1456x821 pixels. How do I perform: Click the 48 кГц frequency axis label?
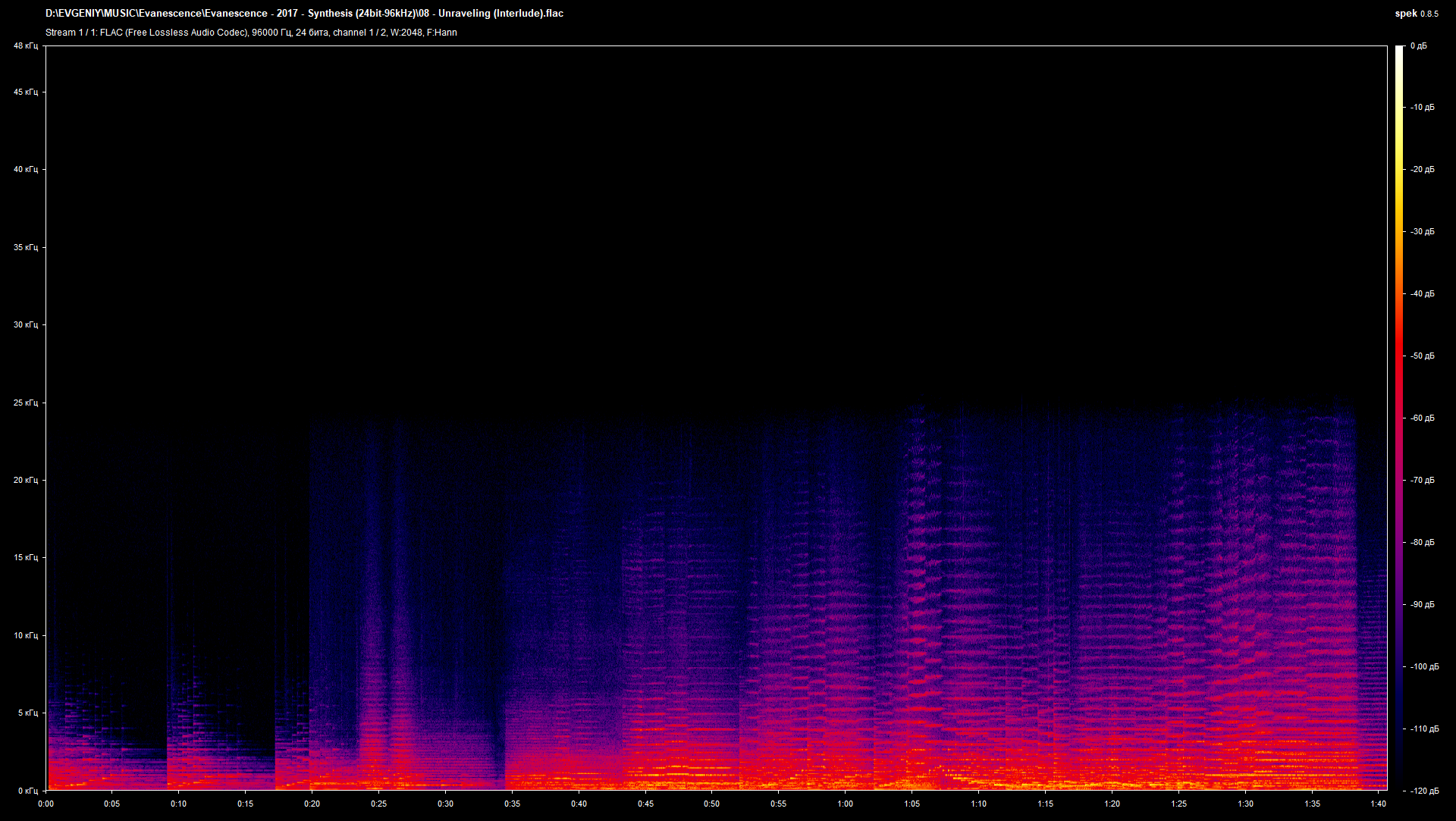coord(25,45)
